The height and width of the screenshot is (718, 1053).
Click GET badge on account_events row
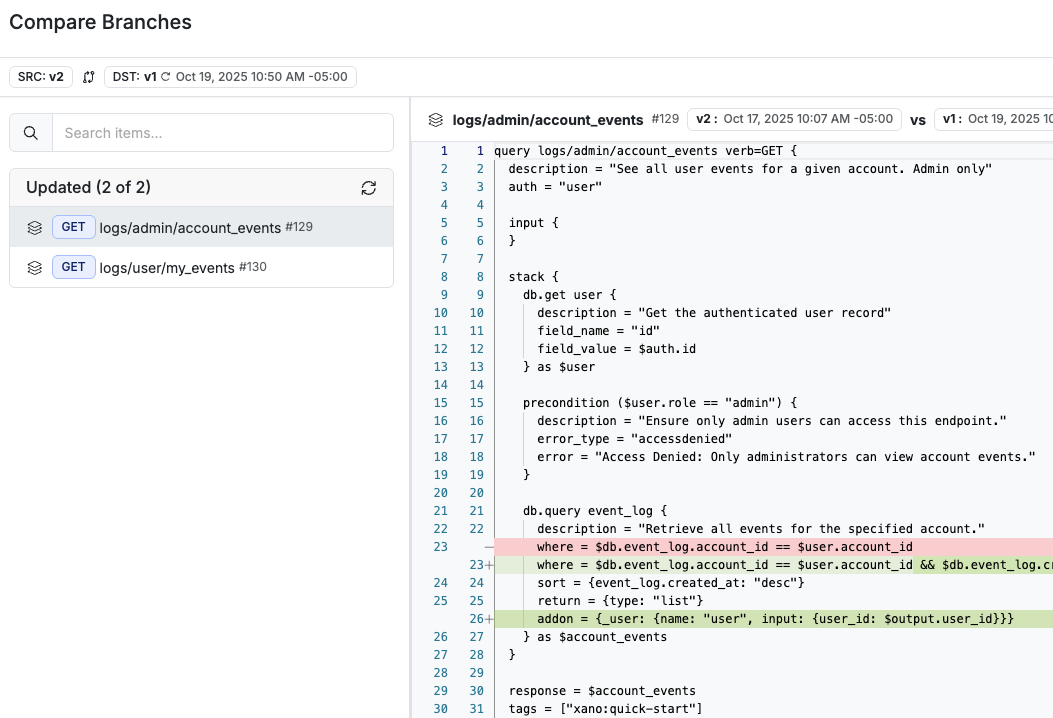coord(74,227)
